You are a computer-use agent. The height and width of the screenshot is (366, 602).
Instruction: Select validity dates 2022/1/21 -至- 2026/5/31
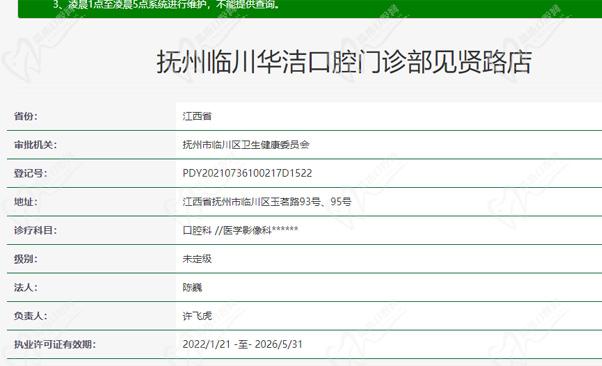[x=243, y=344]
